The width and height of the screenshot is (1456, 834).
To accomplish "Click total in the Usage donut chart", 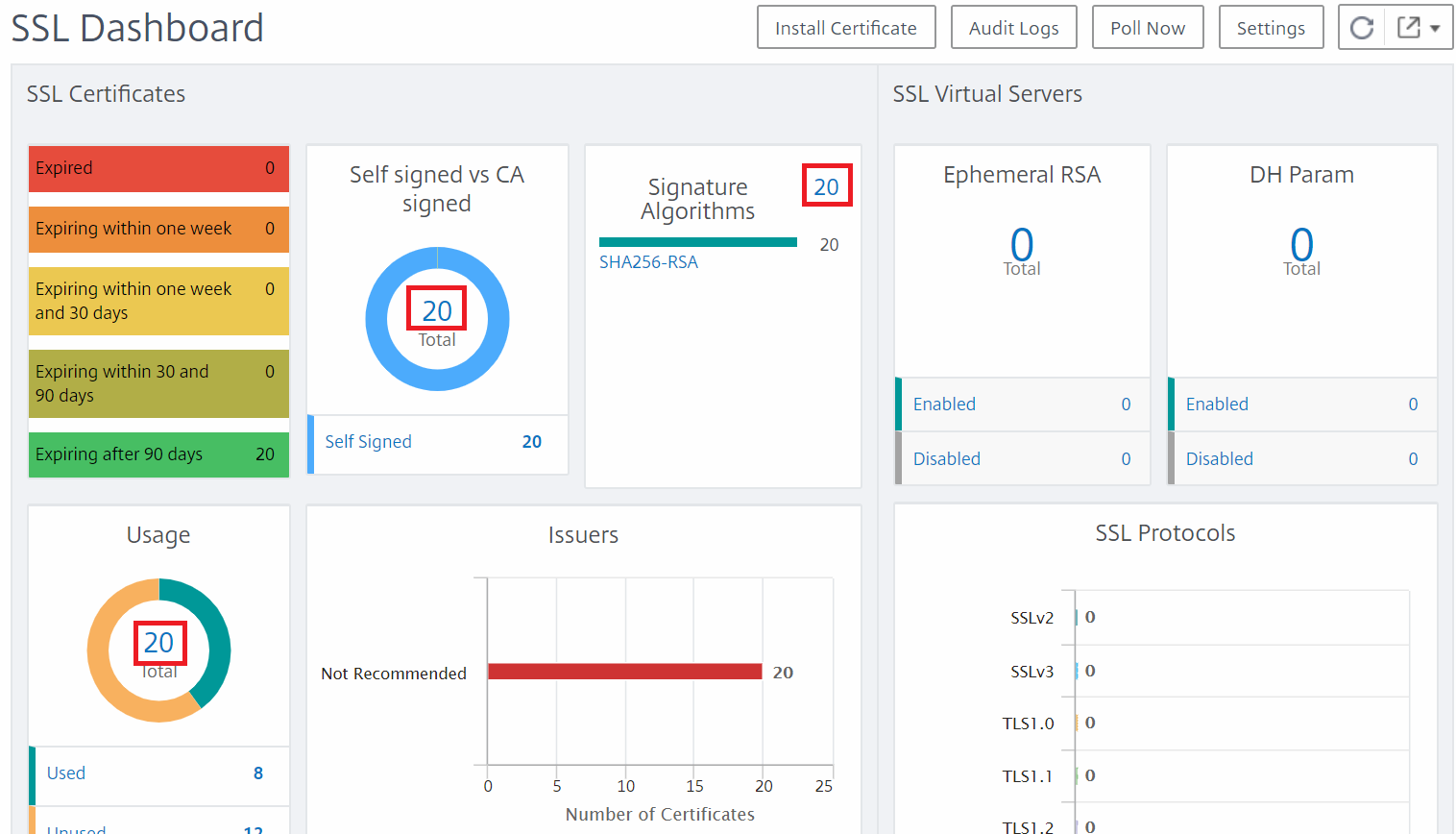I will coord(158,642).
